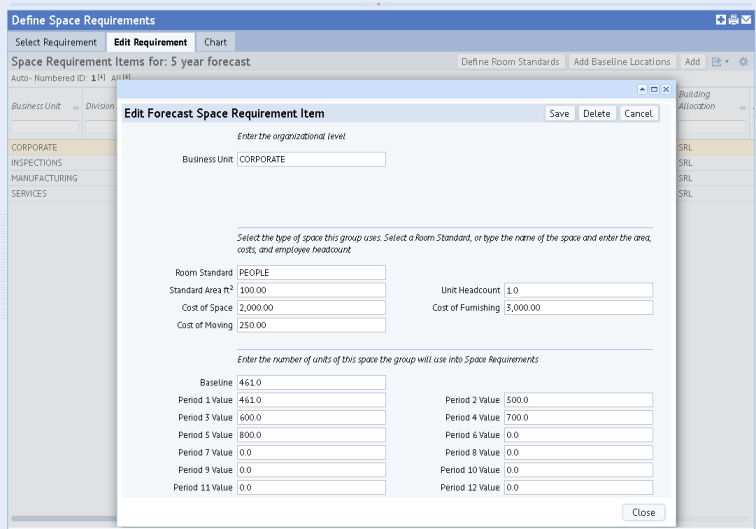Click the Cost of Furnishing field
This screenshot has width=756, height=529.
tap(578, 308)
